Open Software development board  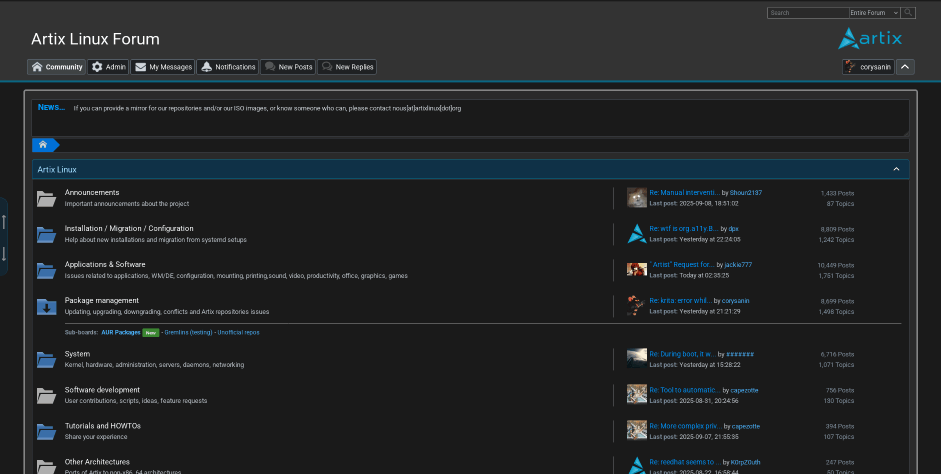coord(102,390)
